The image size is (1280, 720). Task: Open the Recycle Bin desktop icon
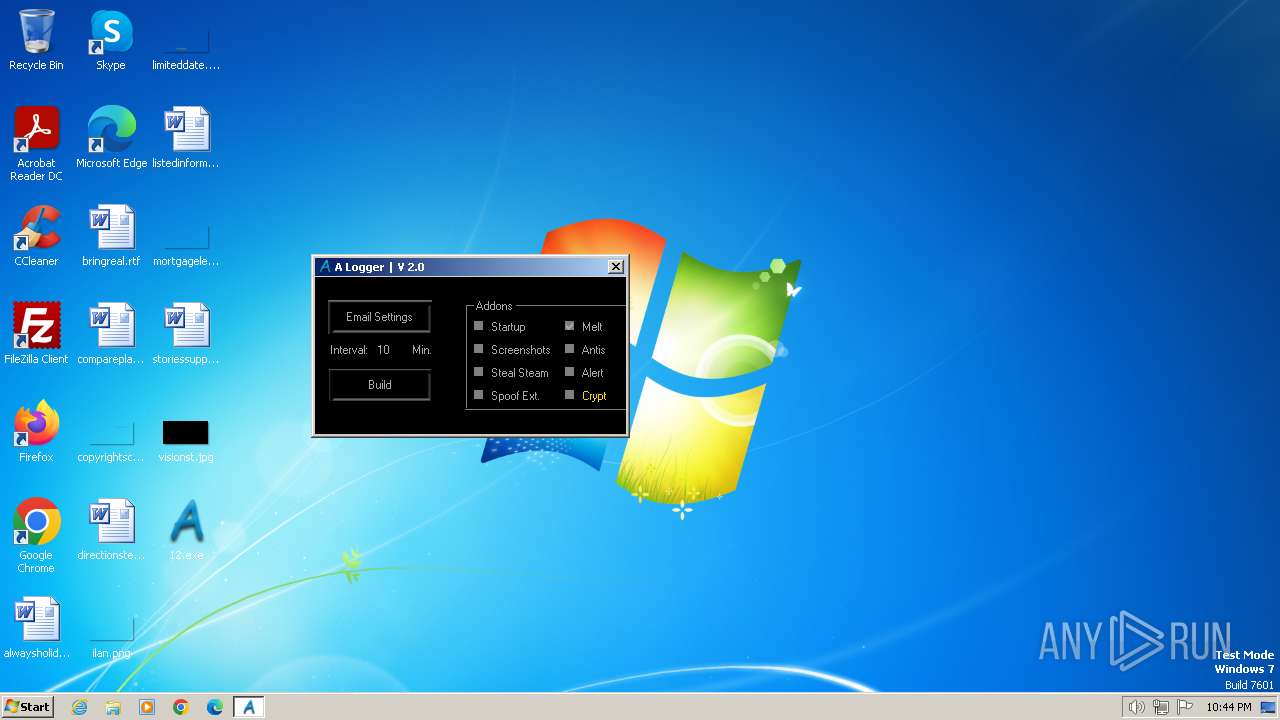[36, 40]
